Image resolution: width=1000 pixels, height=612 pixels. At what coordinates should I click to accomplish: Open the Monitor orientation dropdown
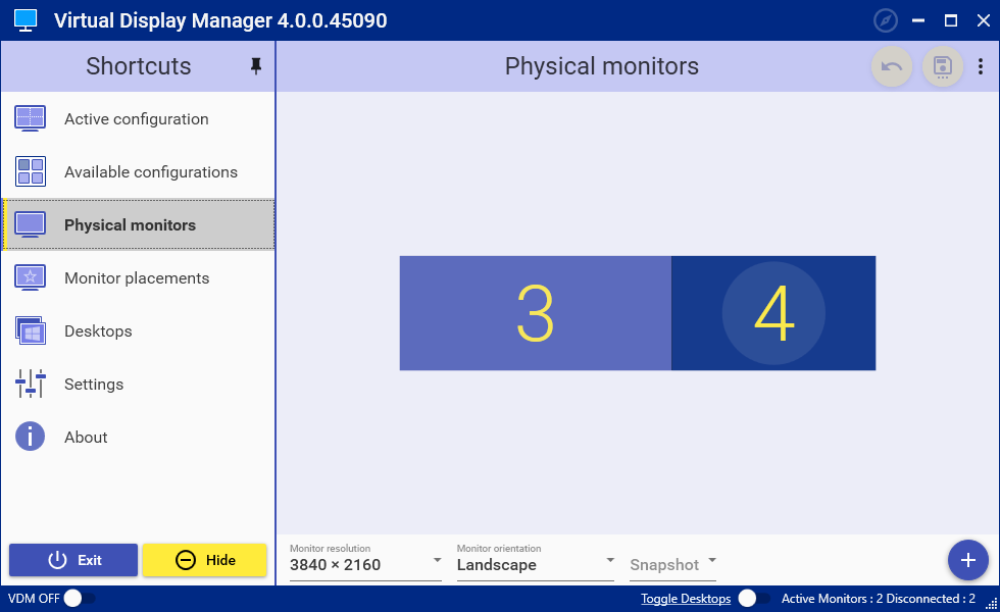(x=536, y=564)
